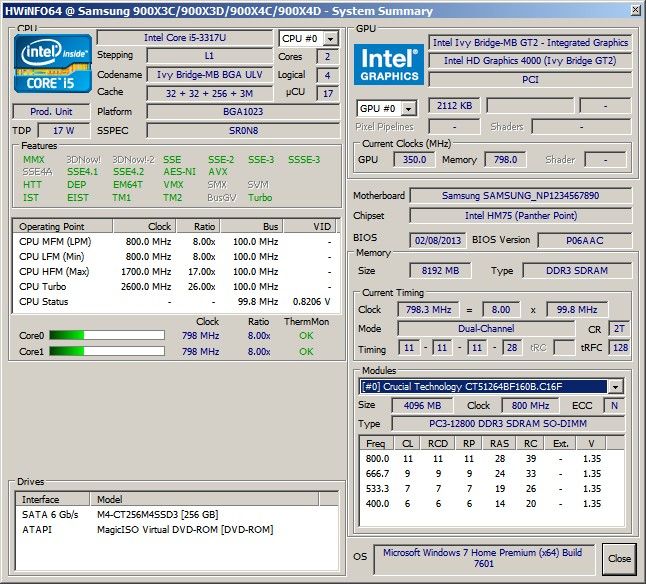Select the CPU MFM (LPM) row
Viewport: 646px width, 584px height.
pyautogui.click(x=176, y=242)
